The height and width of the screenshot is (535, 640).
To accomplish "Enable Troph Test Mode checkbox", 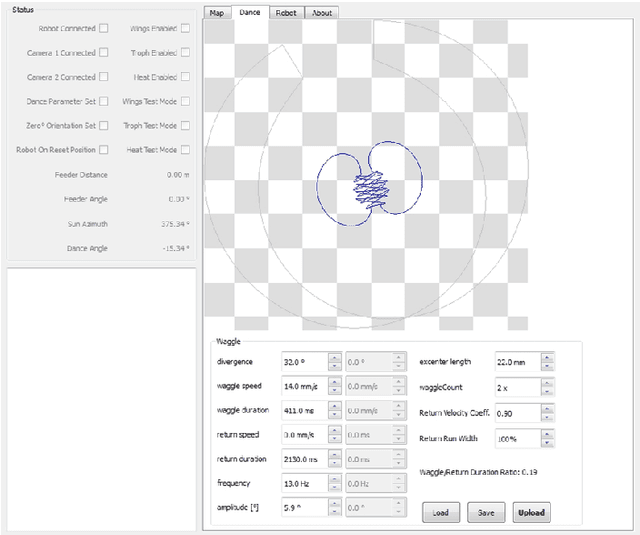I will click(x=185, y=126).
